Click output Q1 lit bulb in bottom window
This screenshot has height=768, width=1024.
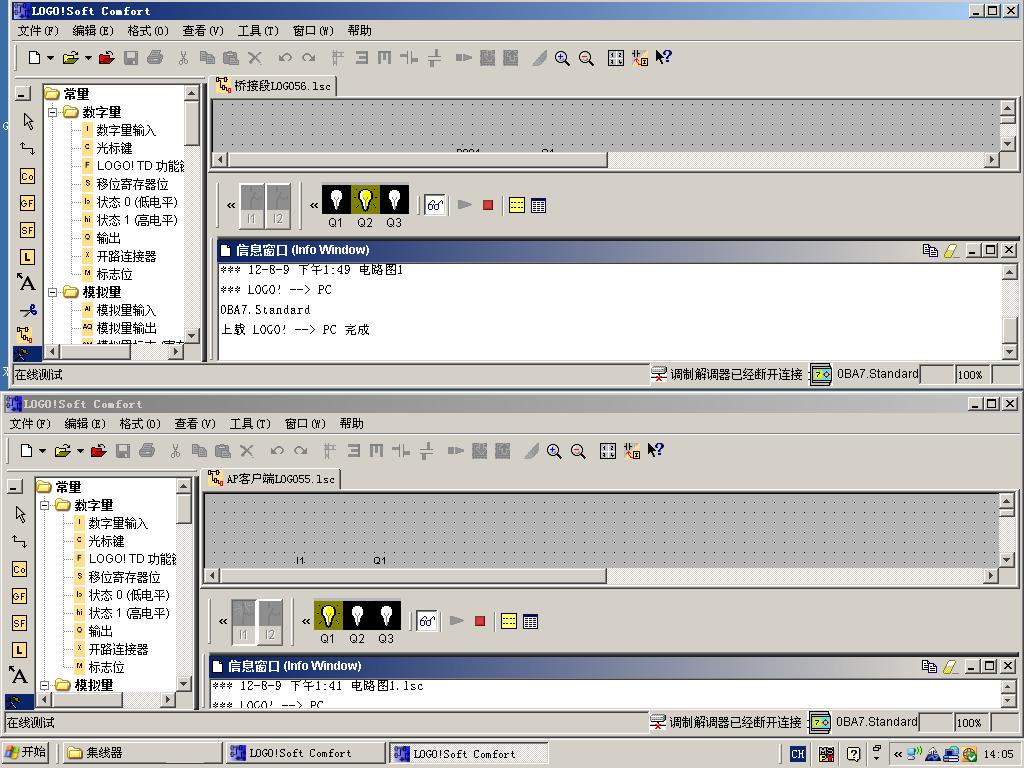click(x=328, y=615)
